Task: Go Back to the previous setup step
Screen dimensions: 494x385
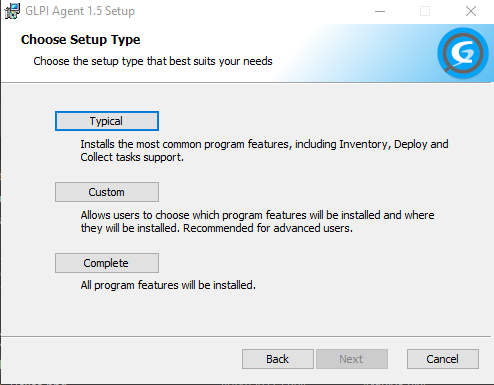Action: click(278, 359)
